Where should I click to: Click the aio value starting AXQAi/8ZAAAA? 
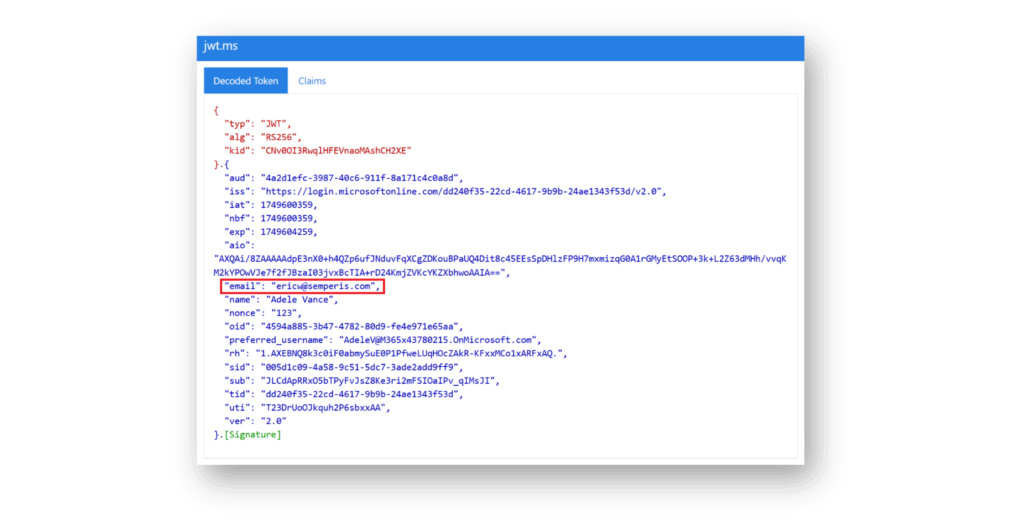pyautogui.click(x=500, y=266)
